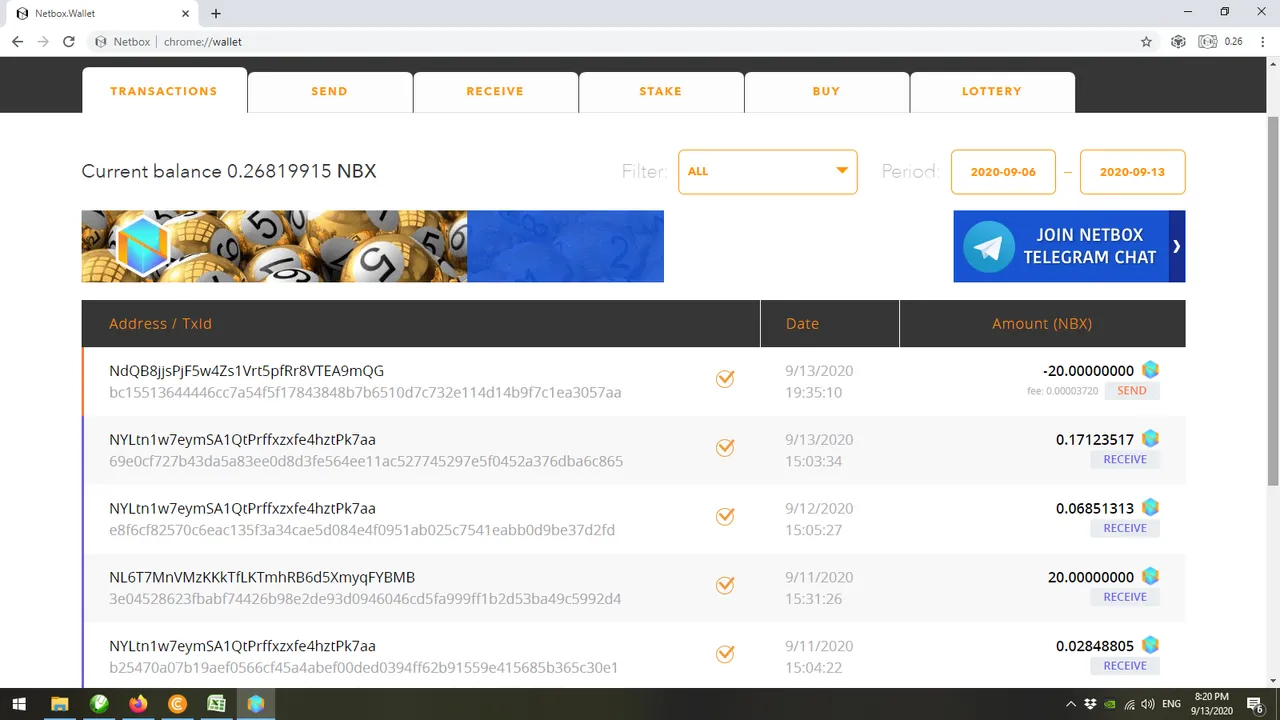1280x720 pixels.
Task: Open the Windows Start menu
Action: point(19,704)
